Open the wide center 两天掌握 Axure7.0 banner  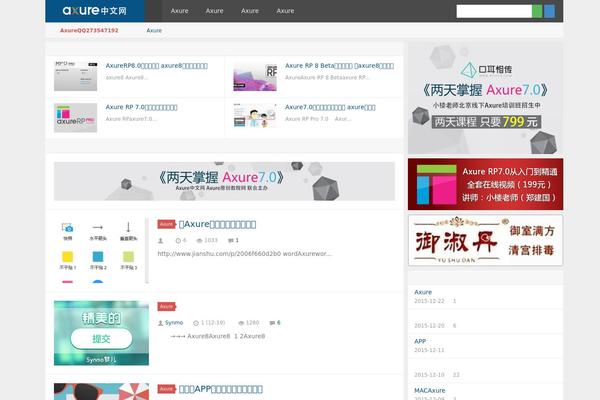pos(224,181)
